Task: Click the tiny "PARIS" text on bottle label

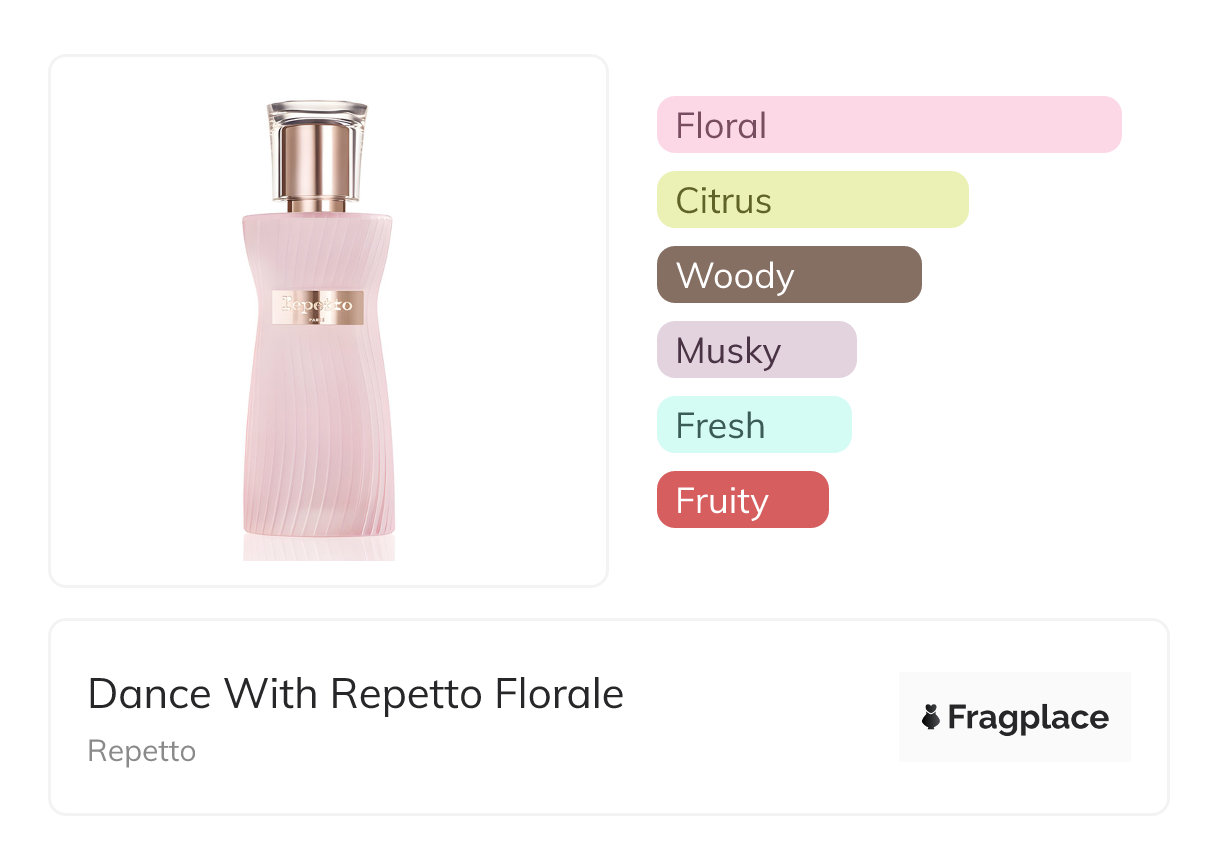Action: [x=318, y=319]
